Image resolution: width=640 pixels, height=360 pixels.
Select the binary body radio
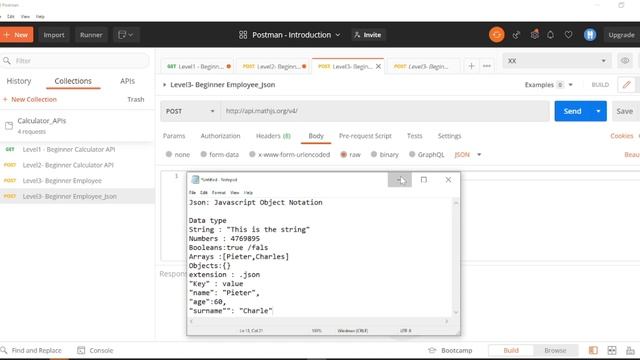tap(374, 154)
